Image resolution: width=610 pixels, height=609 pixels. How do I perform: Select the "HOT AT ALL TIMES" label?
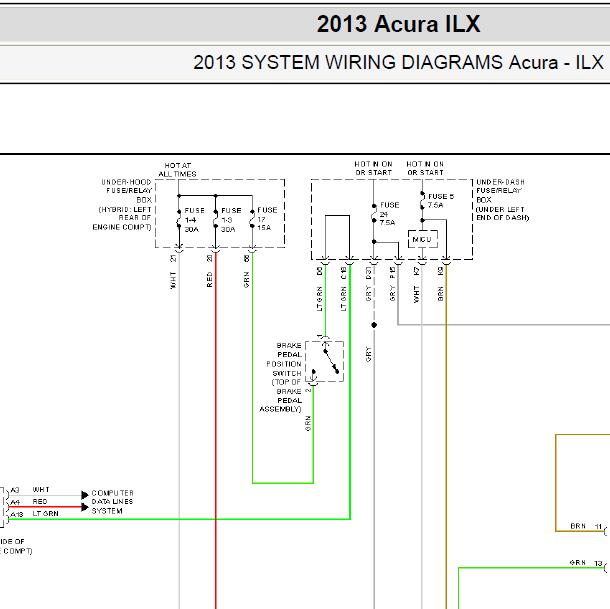[177, 170]
